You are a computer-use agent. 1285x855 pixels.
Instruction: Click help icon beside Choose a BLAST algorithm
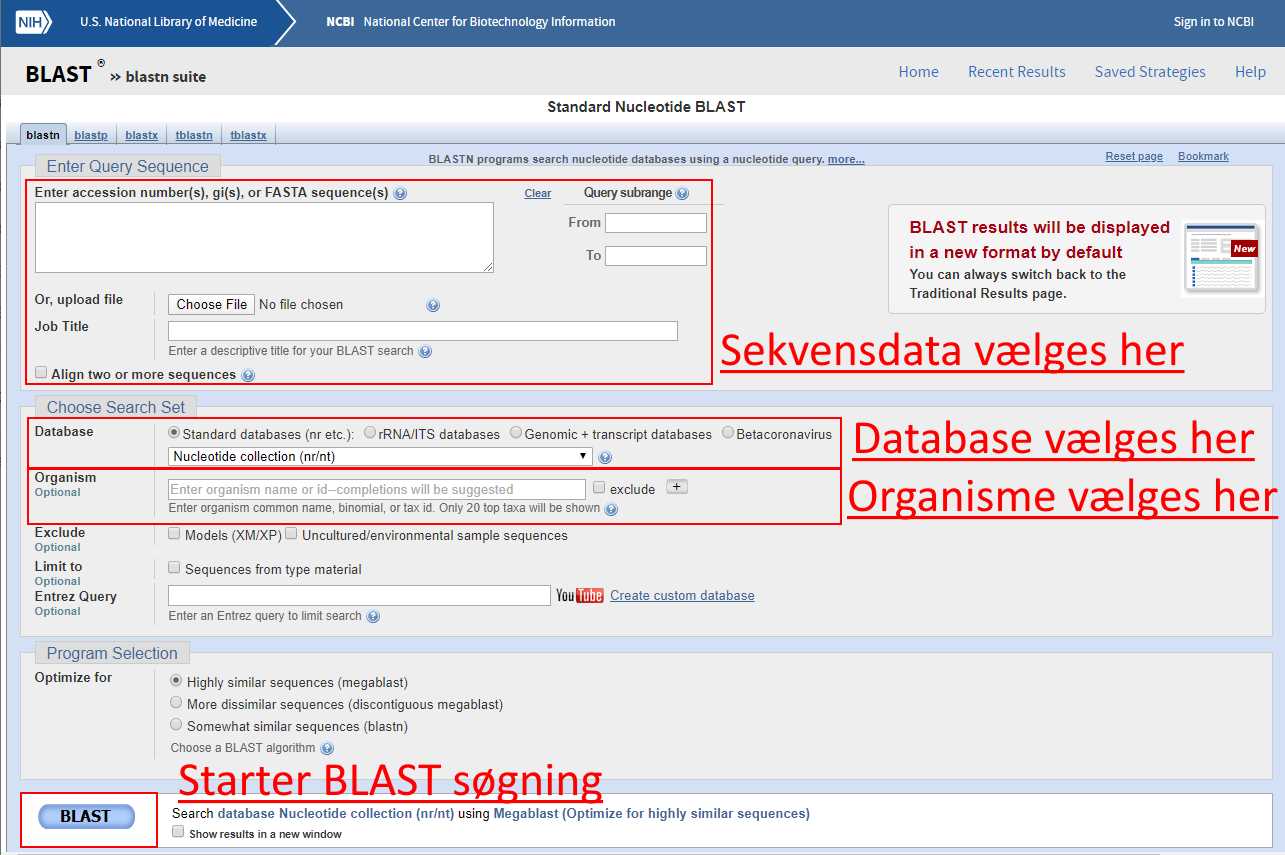coord(327,748)
